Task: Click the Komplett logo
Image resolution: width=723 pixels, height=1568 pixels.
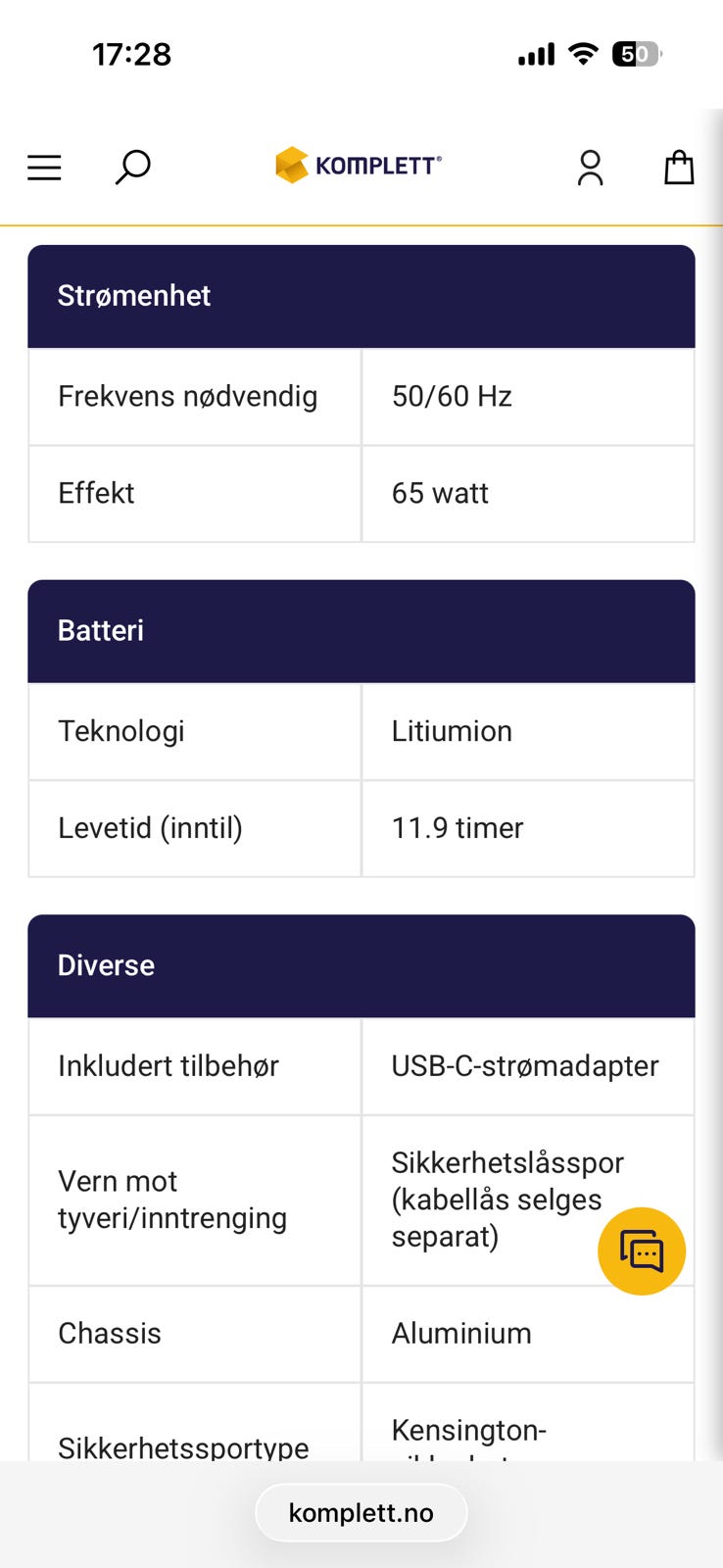Action: [x=359, y=166]
